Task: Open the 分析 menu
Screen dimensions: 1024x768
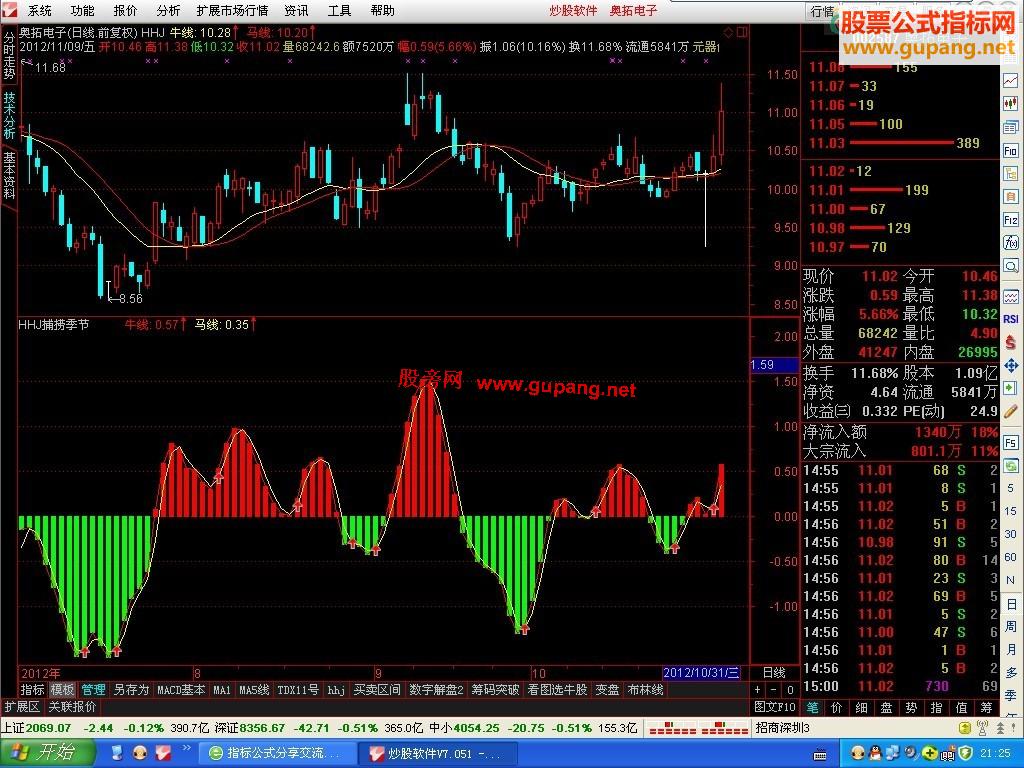Action: coord(168,10)
